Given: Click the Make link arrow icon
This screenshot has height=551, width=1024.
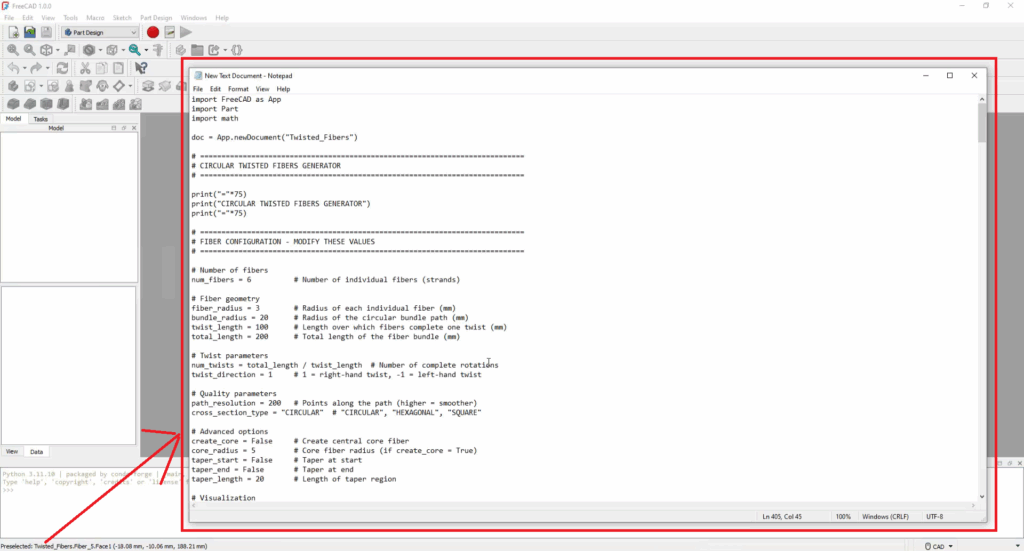Looking at the screenshot, I should pyautogui.click(x=214, y=50).
